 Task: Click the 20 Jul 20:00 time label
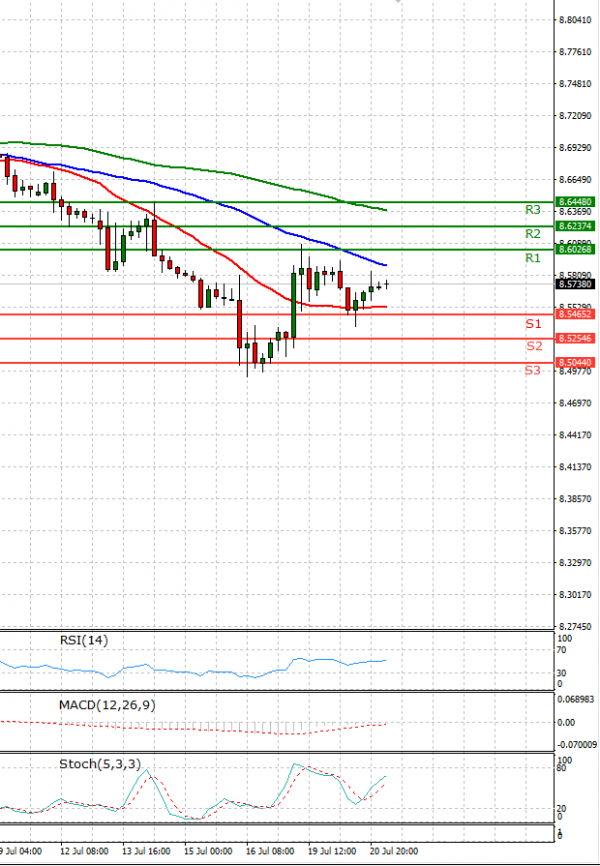[x=393, y=851]
